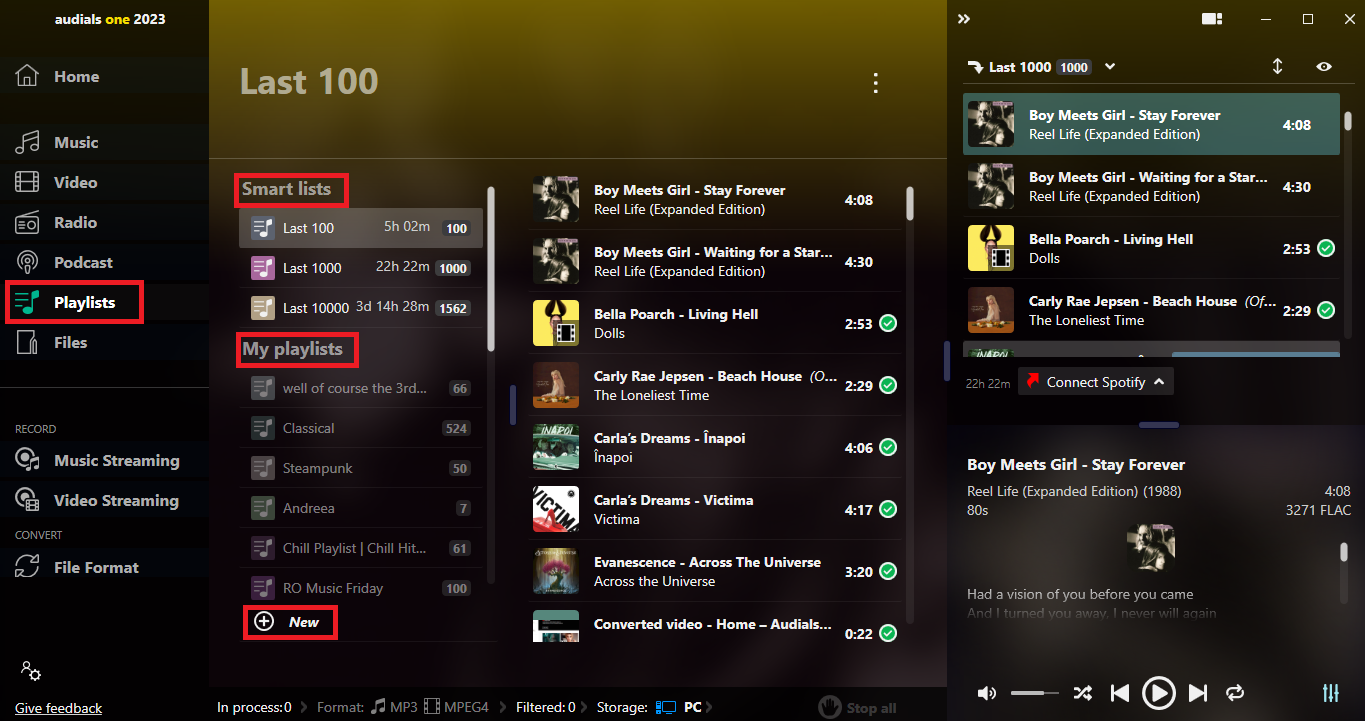Viewport: 1365px width, 721px height.
Task: Select Stay Forever in the right queue
Action: [1151, 125]
